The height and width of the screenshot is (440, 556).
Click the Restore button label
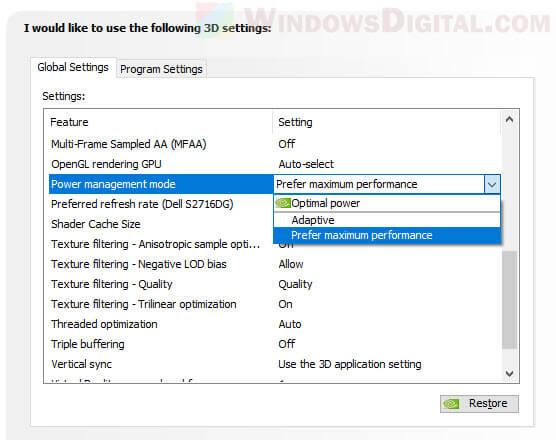pyautogui.click(x=488, y=403)
